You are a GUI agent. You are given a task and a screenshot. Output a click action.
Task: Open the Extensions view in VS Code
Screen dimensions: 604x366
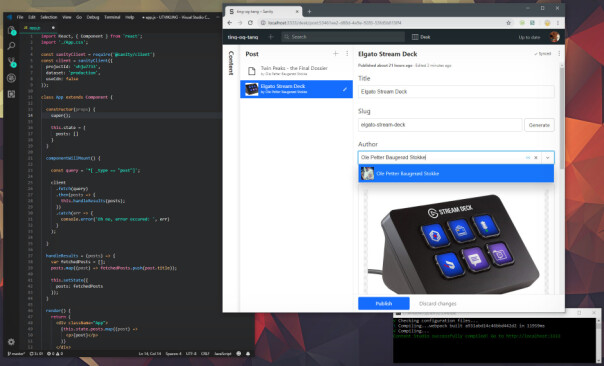tap(11, 94)
